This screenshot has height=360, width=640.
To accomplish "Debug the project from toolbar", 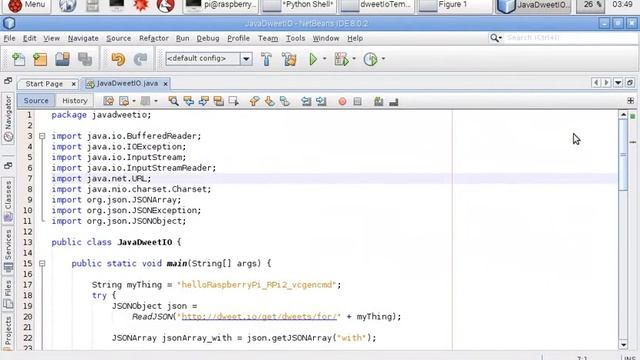I will 342,59.
